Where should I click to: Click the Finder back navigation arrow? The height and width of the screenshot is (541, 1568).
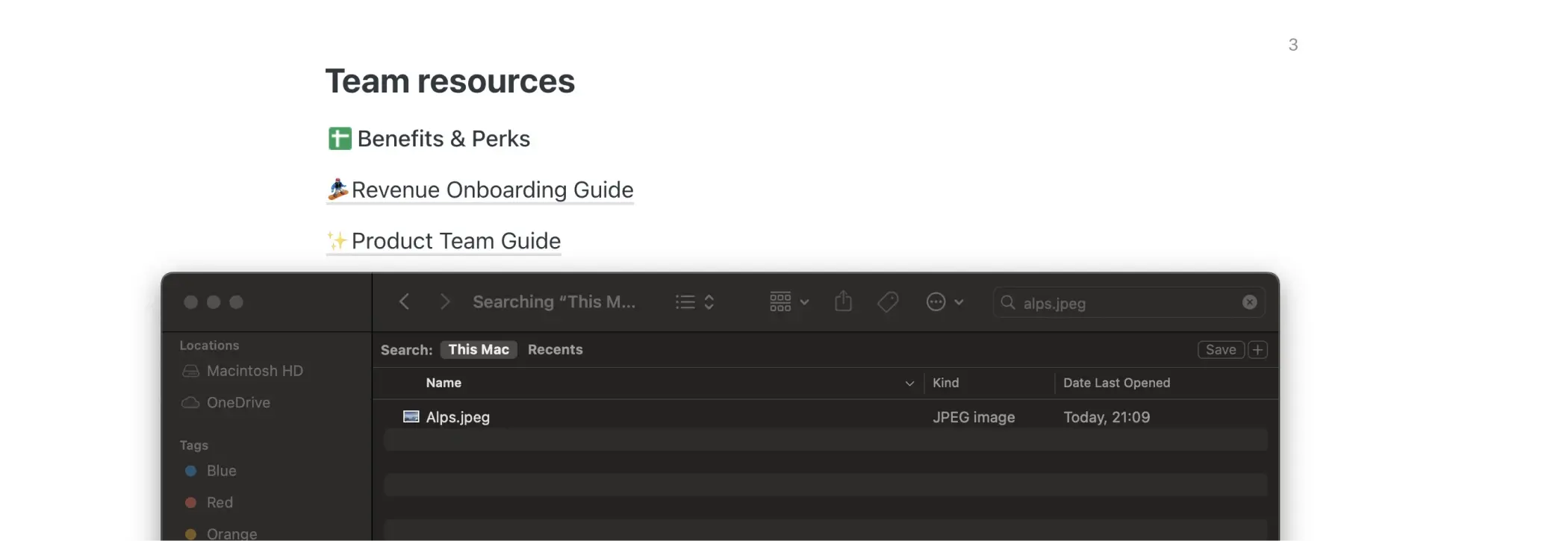click(404, 301)
